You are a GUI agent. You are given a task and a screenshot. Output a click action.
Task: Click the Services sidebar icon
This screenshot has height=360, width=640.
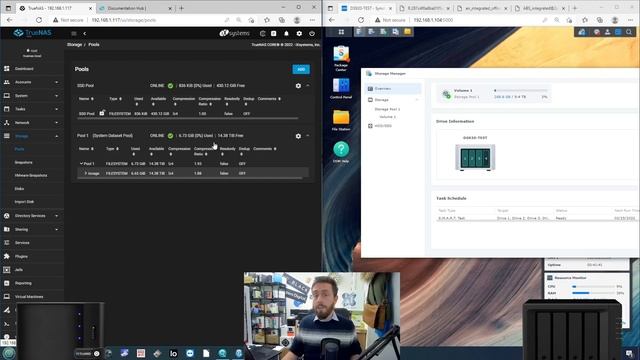7,242
